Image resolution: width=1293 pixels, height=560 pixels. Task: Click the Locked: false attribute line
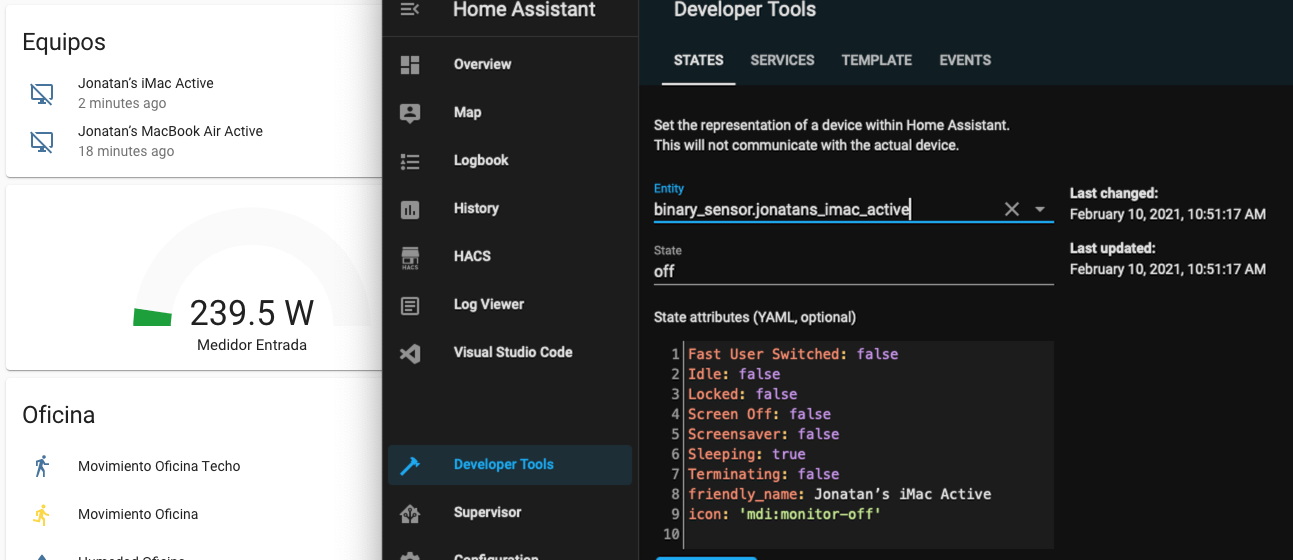click(743, 394)
